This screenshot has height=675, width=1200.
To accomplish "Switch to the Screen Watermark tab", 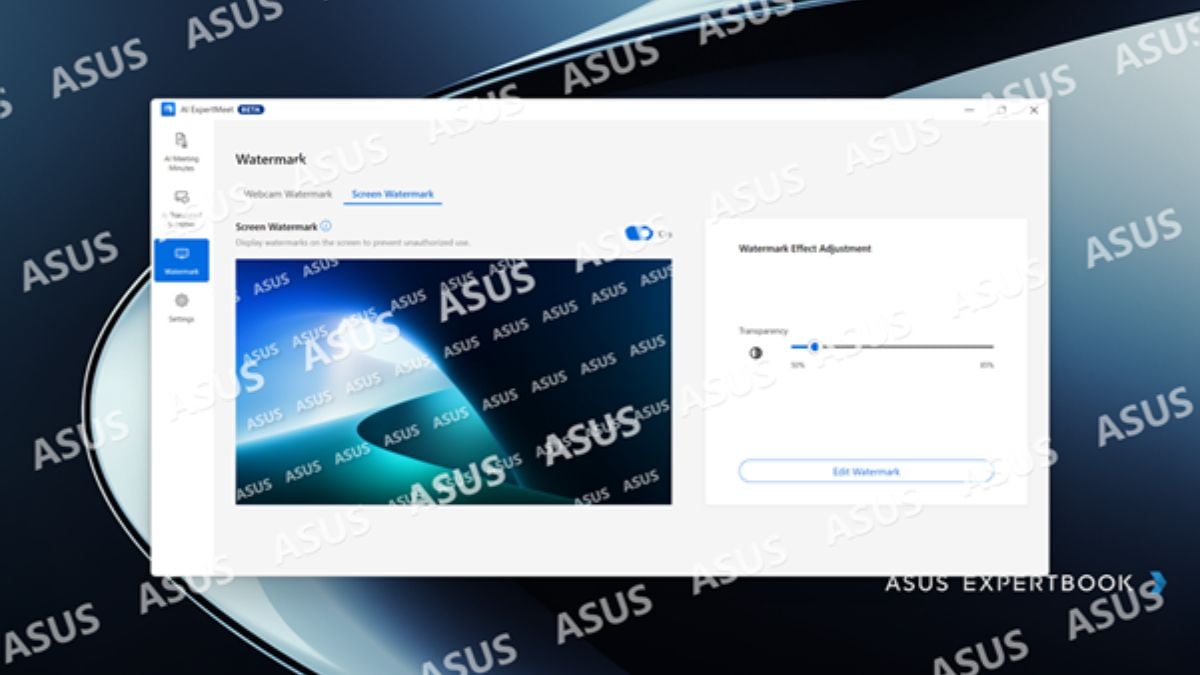I will pos(393,194).
